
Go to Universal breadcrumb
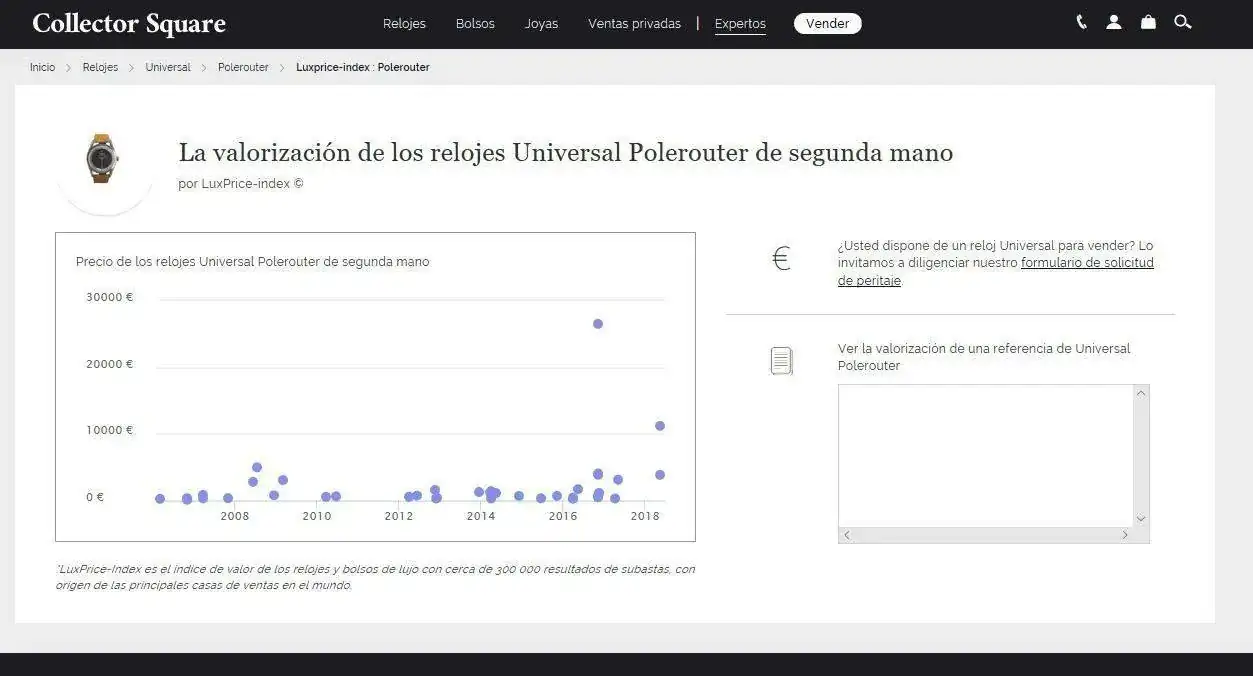pyautogui.click(x=168, y=67)
